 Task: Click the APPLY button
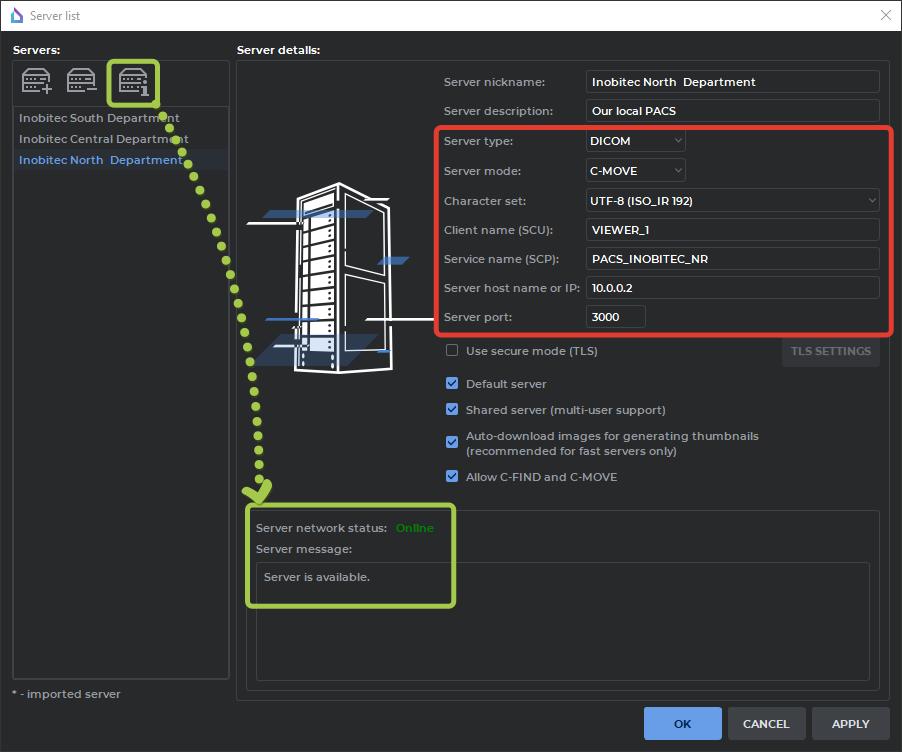(850, 724)
